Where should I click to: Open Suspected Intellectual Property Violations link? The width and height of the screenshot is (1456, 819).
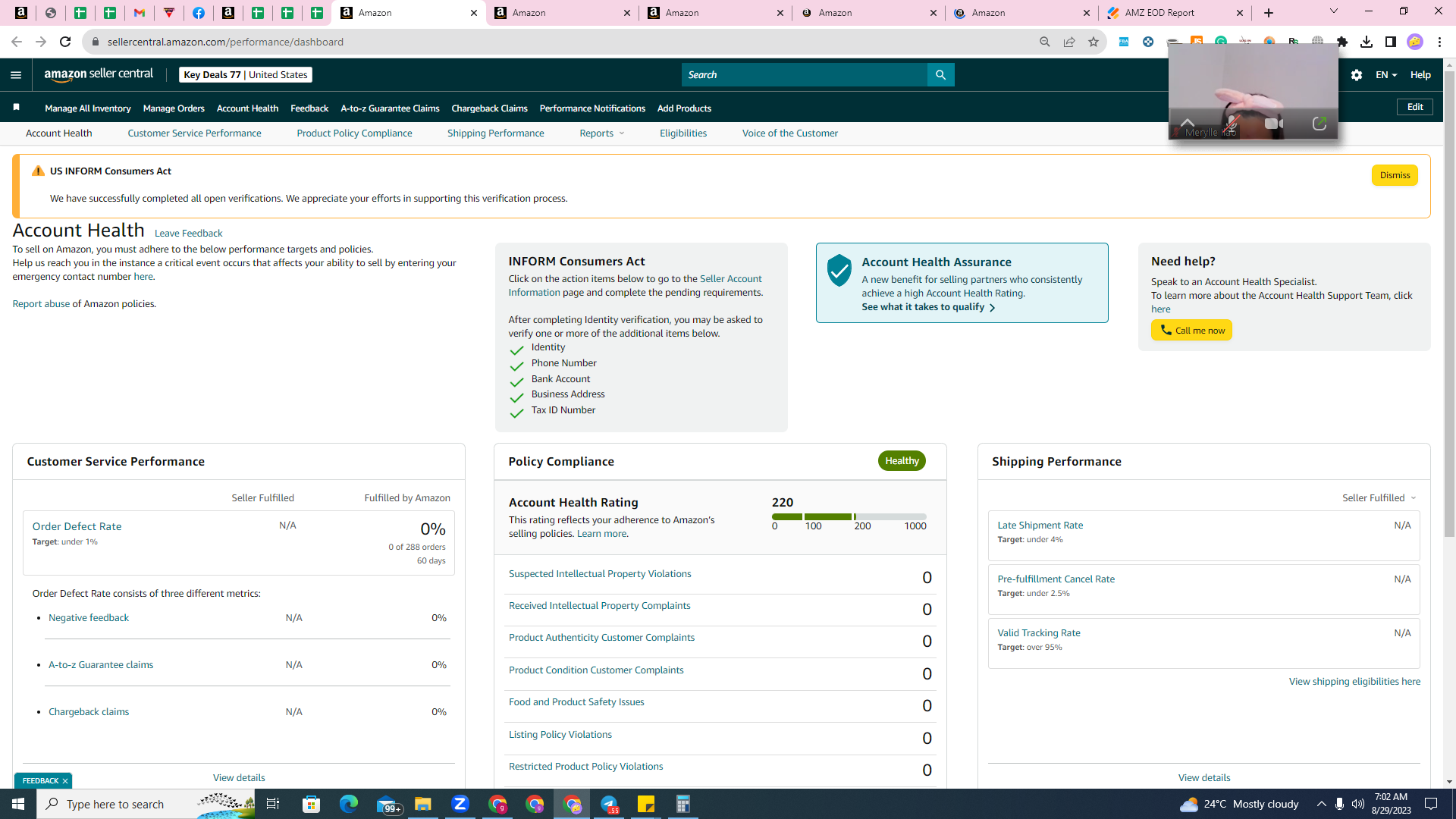[x=600, y=574]
